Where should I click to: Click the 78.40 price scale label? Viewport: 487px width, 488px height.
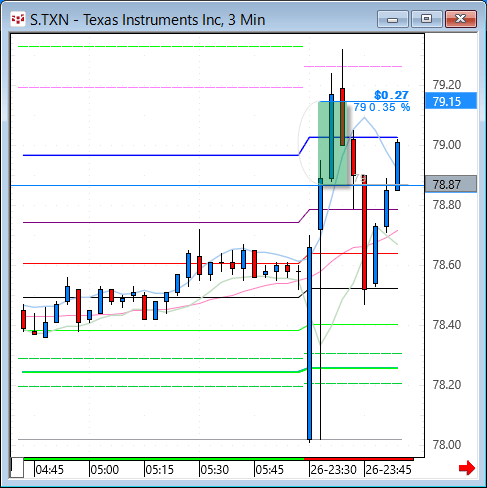[447, 325]
